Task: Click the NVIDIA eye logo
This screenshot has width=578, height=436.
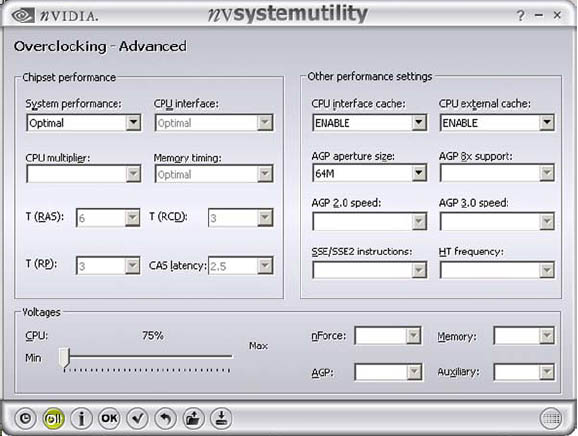Action: point(23,15)
